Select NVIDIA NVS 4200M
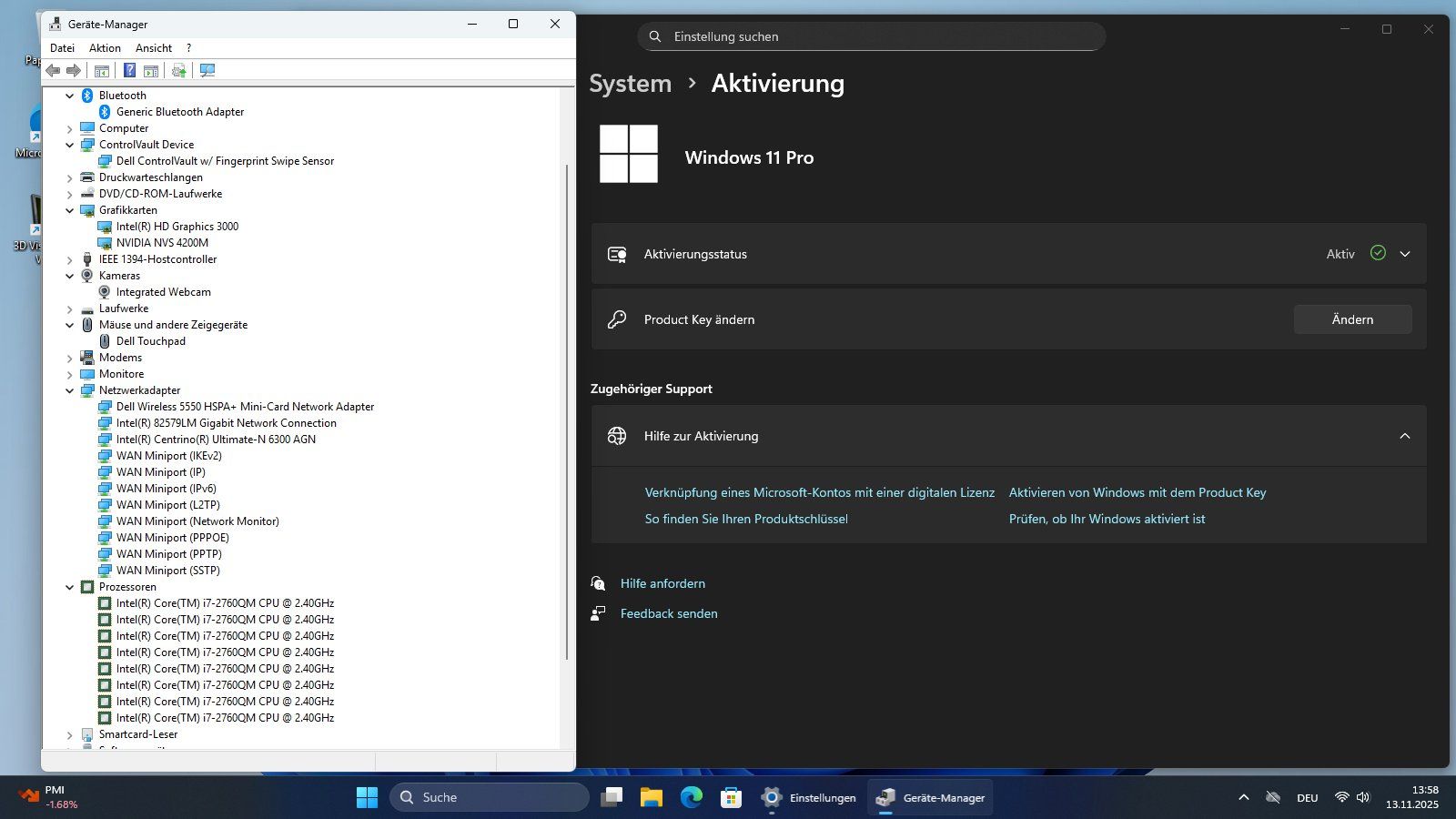The width and height of the screenshot is (1456, 819). point(162,243)
